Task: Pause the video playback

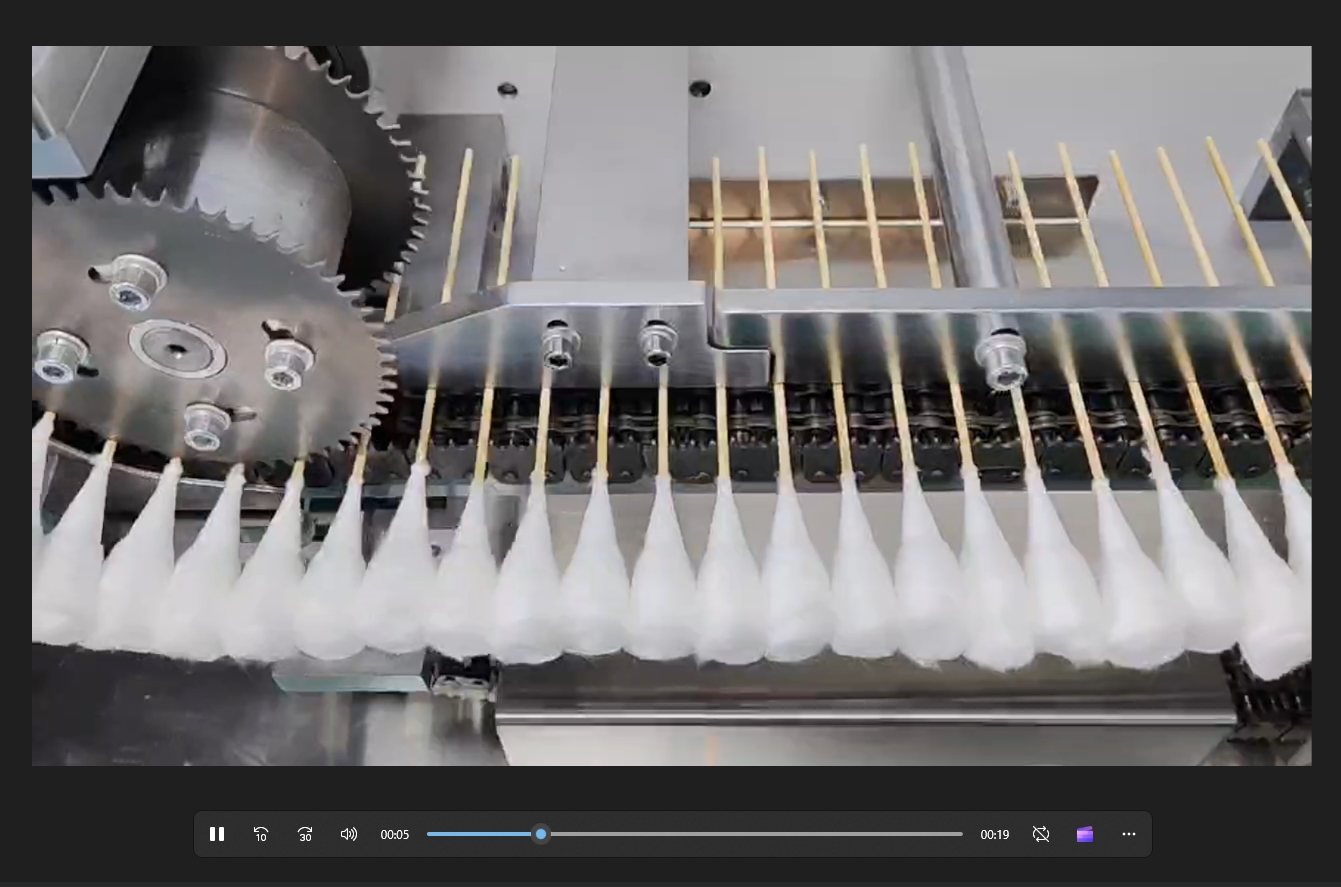Action: pos(217,834)
